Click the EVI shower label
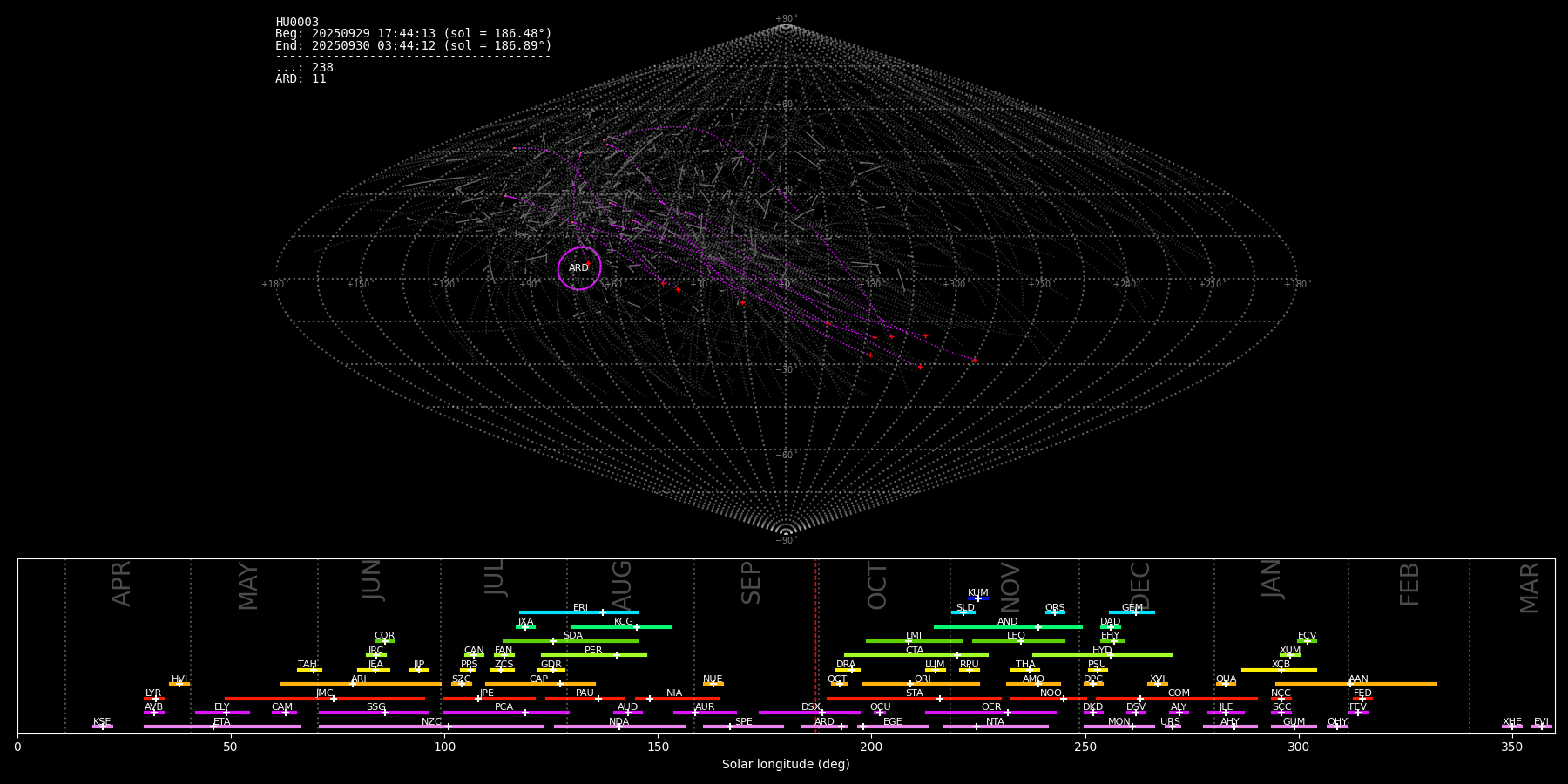The image size is (1568, 784). point(1542,722)
